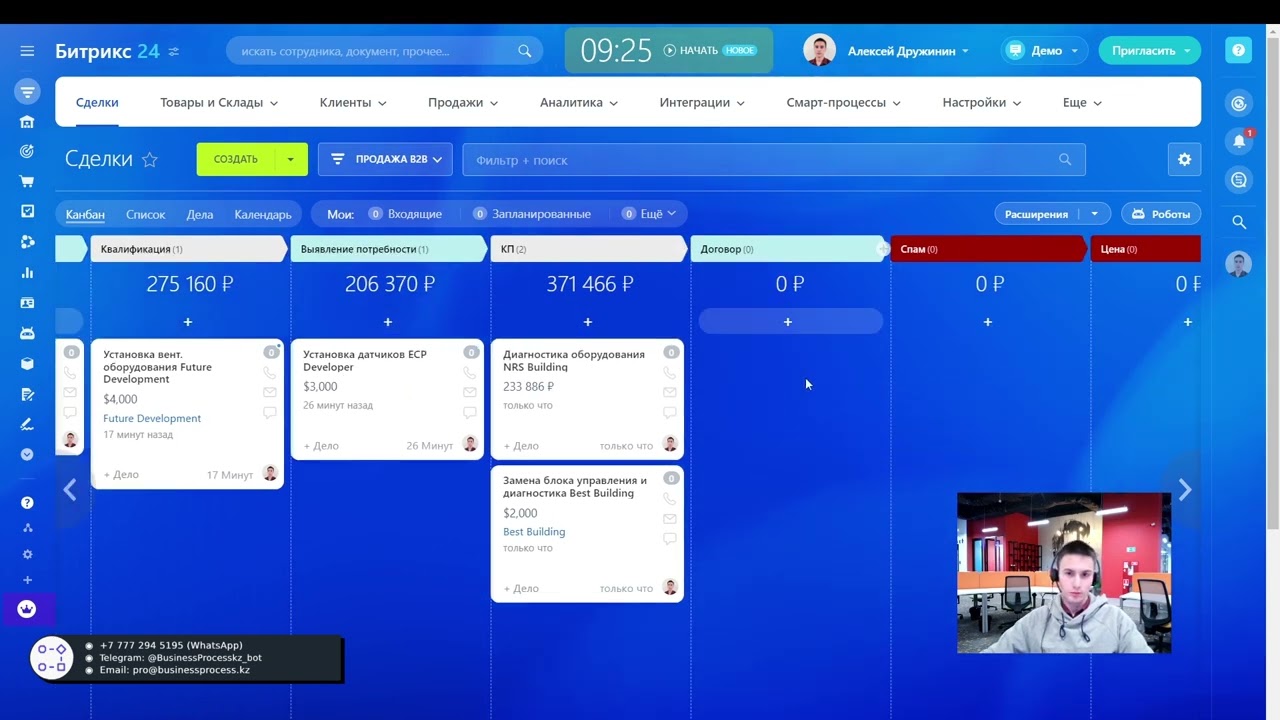Click the СОЗДАТЬ deal button
The height and width of the screenshot is (720, 1280).
point(236,159)
